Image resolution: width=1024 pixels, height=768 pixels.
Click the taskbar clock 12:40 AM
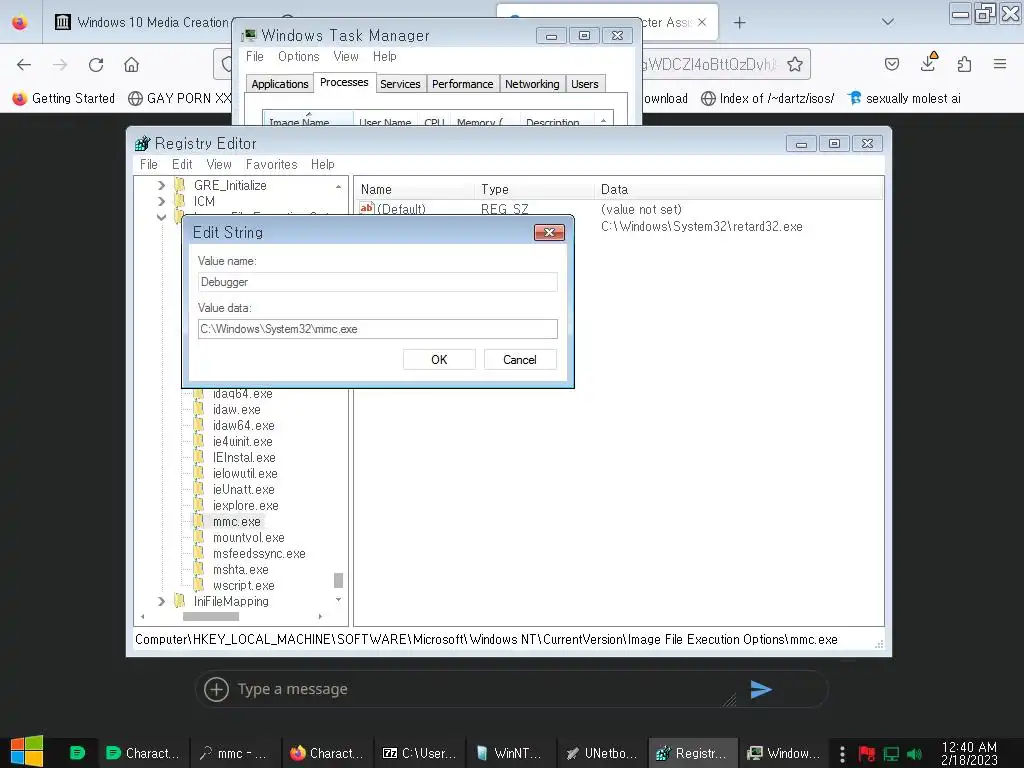click(x=969, y=754)
